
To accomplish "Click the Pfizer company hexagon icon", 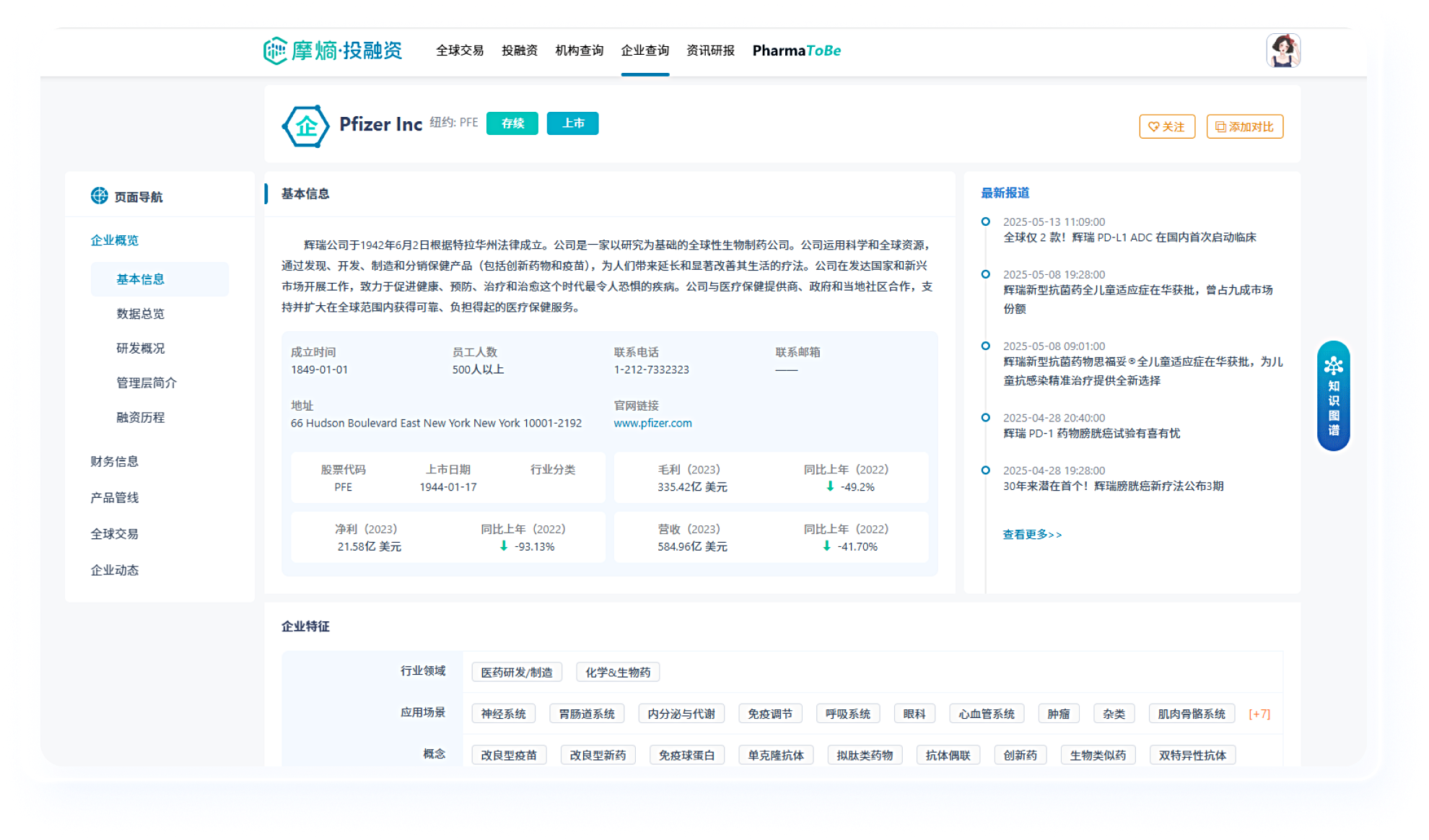I will (x=306, y=126).
